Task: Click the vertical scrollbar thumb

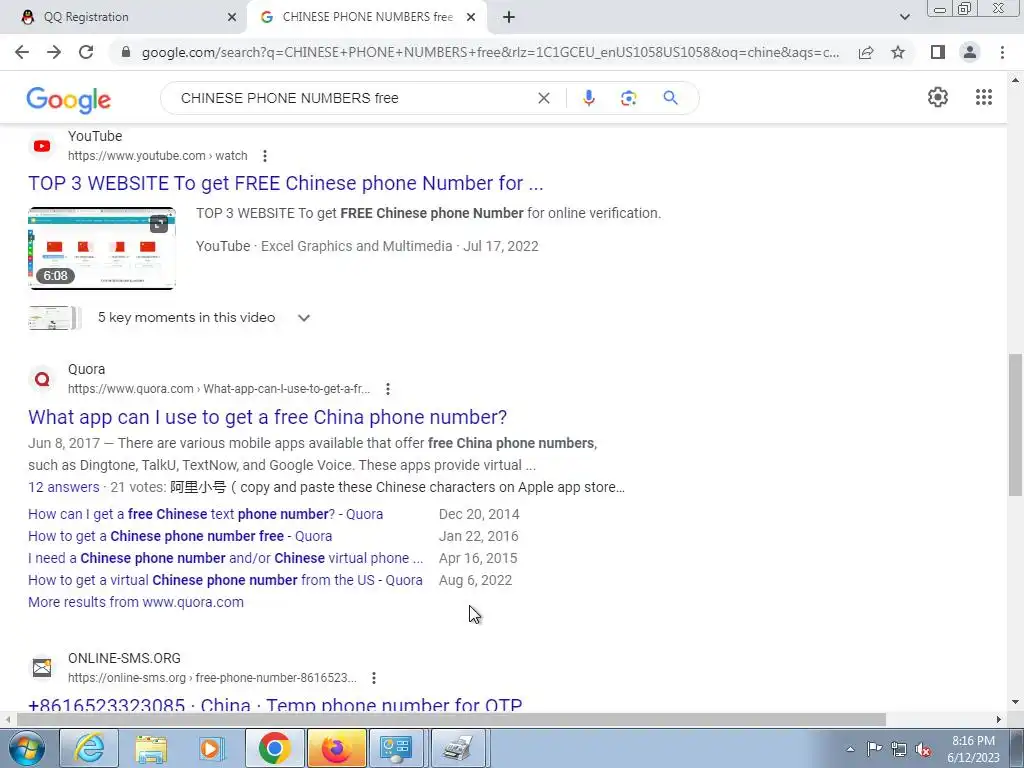Action: pyautogui.click(x=1015, y=424)
